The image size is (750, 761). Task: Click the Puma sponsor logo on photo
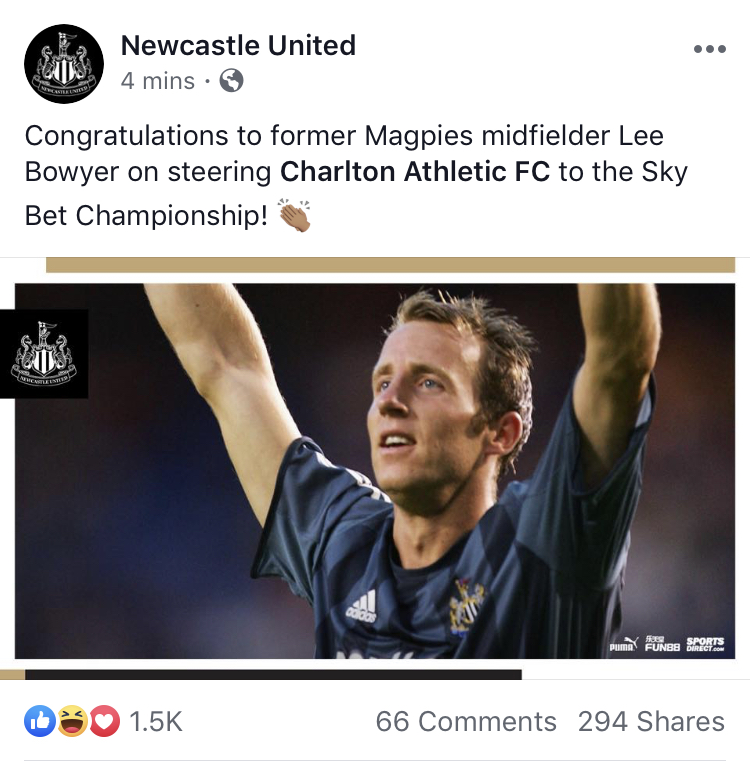624,644
